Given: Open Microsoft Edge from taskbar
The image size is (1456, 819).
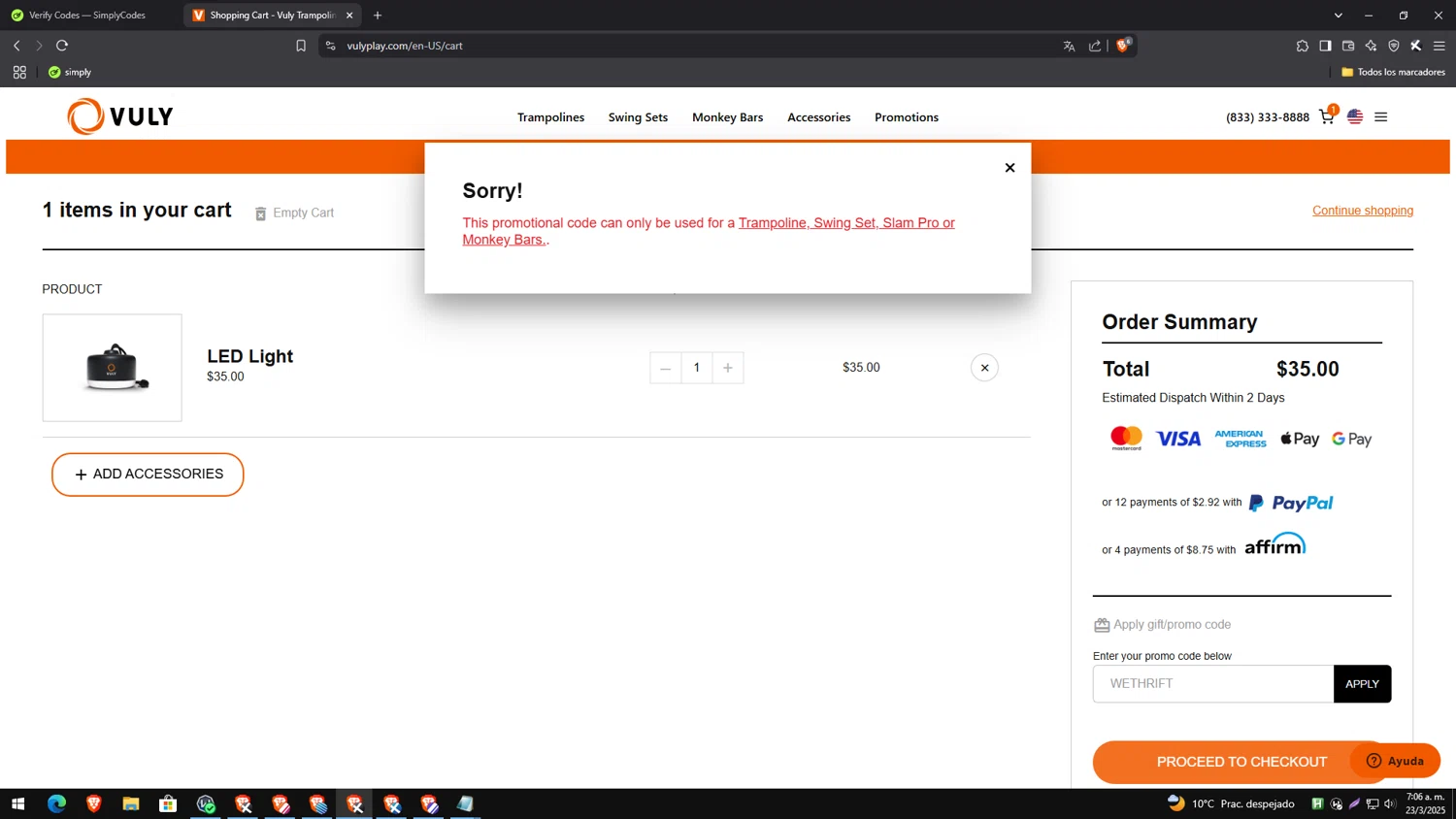Looking at the screenshot, I should pos(56,803).
